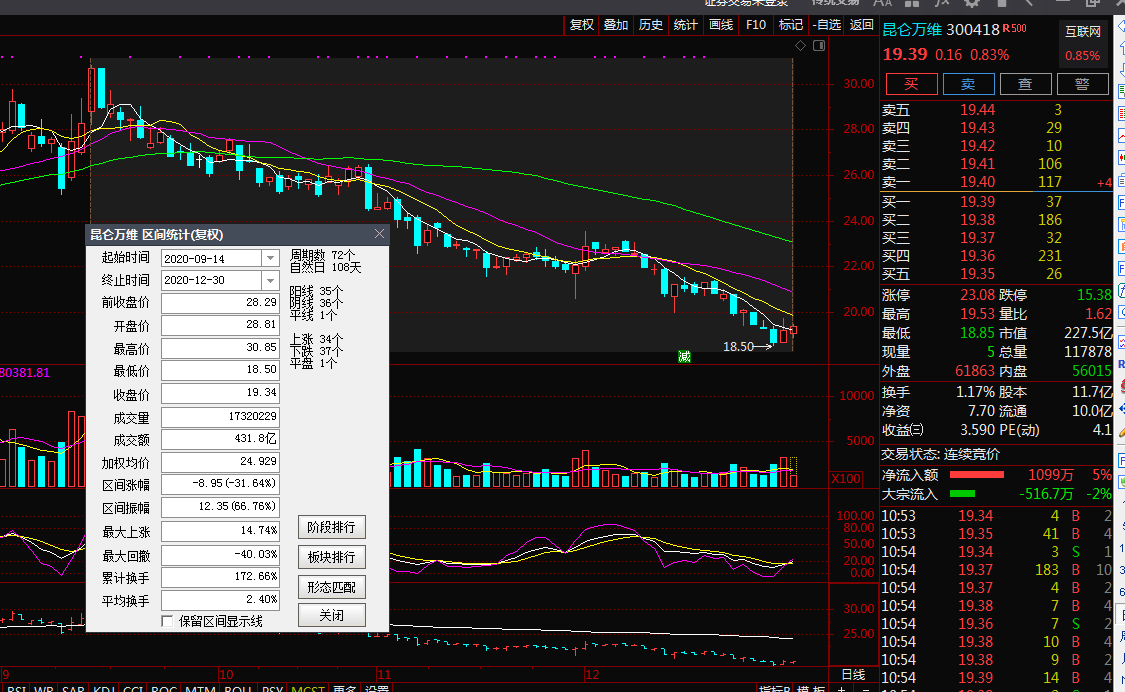Click the 阶段排行 button

click(x=331, y=528)
